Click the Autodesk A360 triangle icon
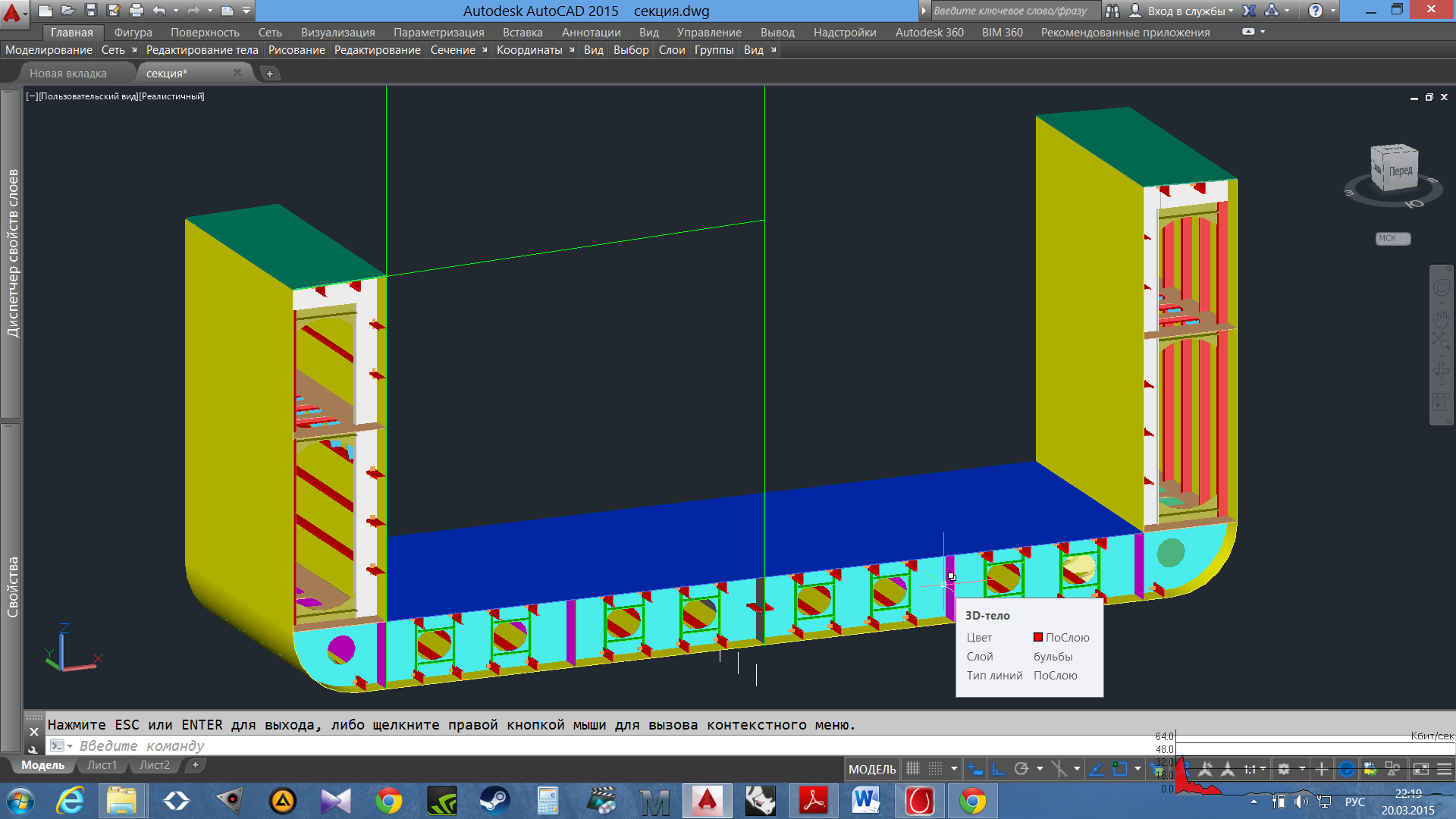Viewport: 1456px width, 819px height. click(x=1272, y=11)
